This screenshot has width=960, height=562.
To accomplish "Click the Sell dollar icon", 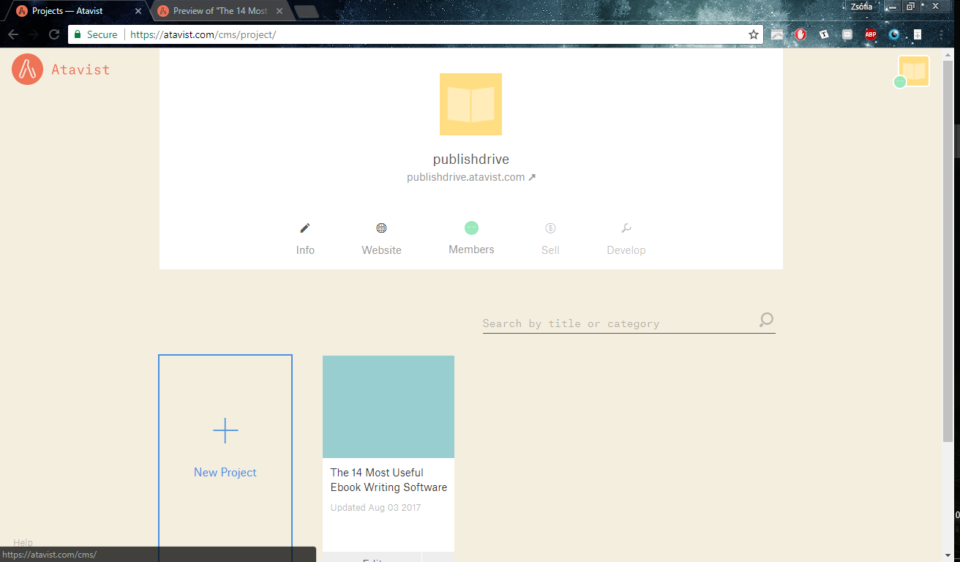I will (x=550, y=228).
